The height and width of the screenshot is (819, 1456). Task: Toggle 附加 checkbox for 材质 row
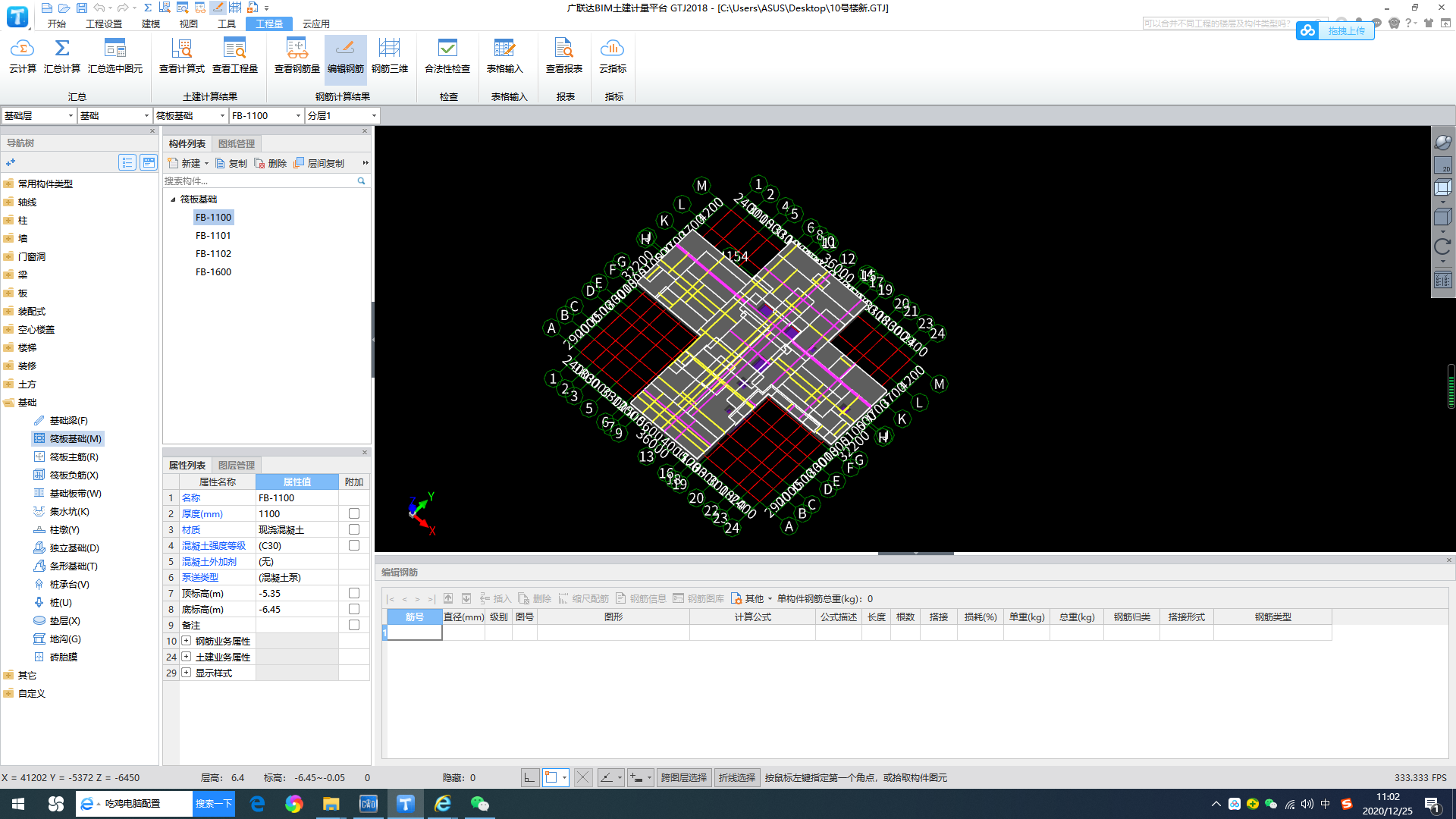(x=354, y=529)
